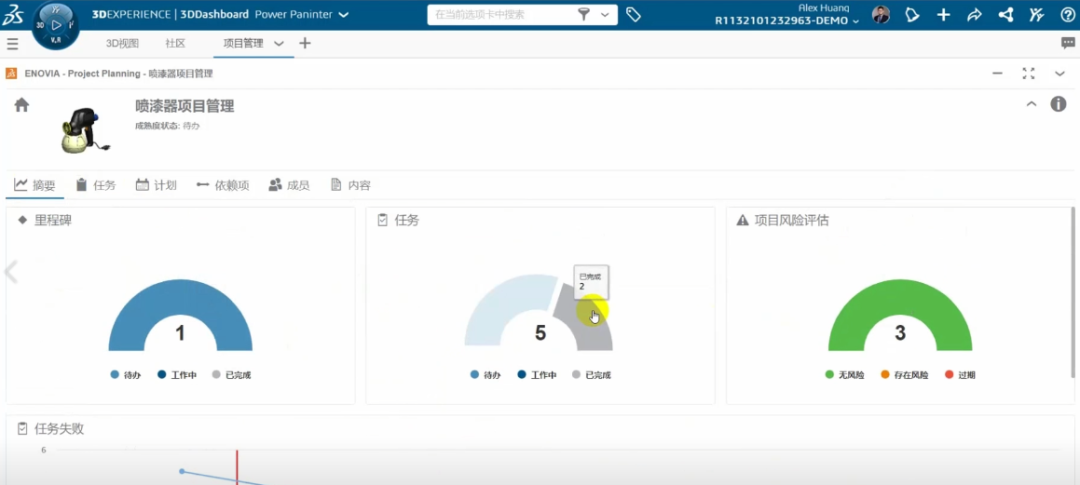Toggle 存在风险 legend in risk chart

point(904,375)
